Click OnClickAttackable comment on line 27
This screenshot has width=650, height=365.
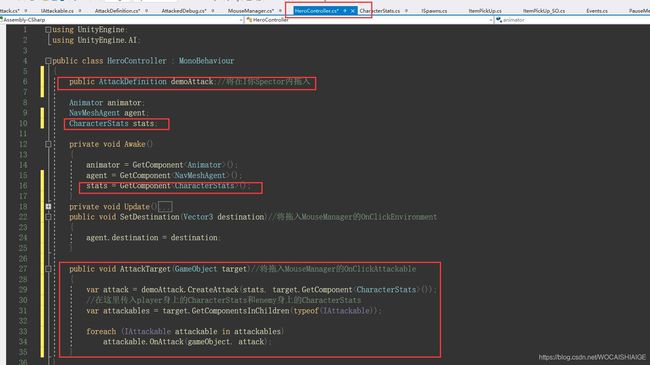(380, 269)
